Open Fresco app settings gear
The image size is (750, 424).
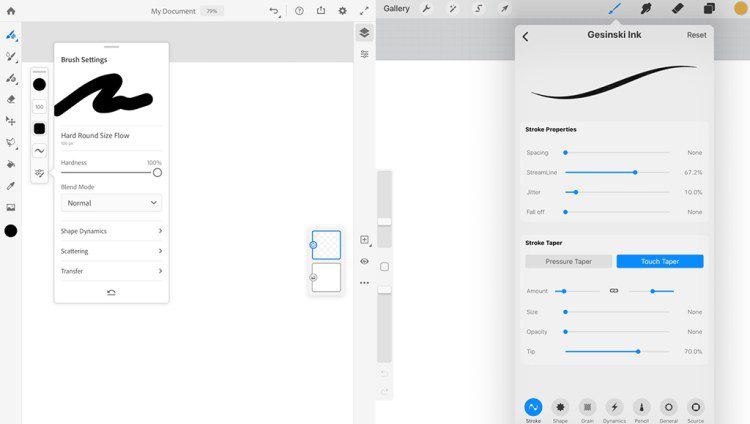[x=342, y=11]
